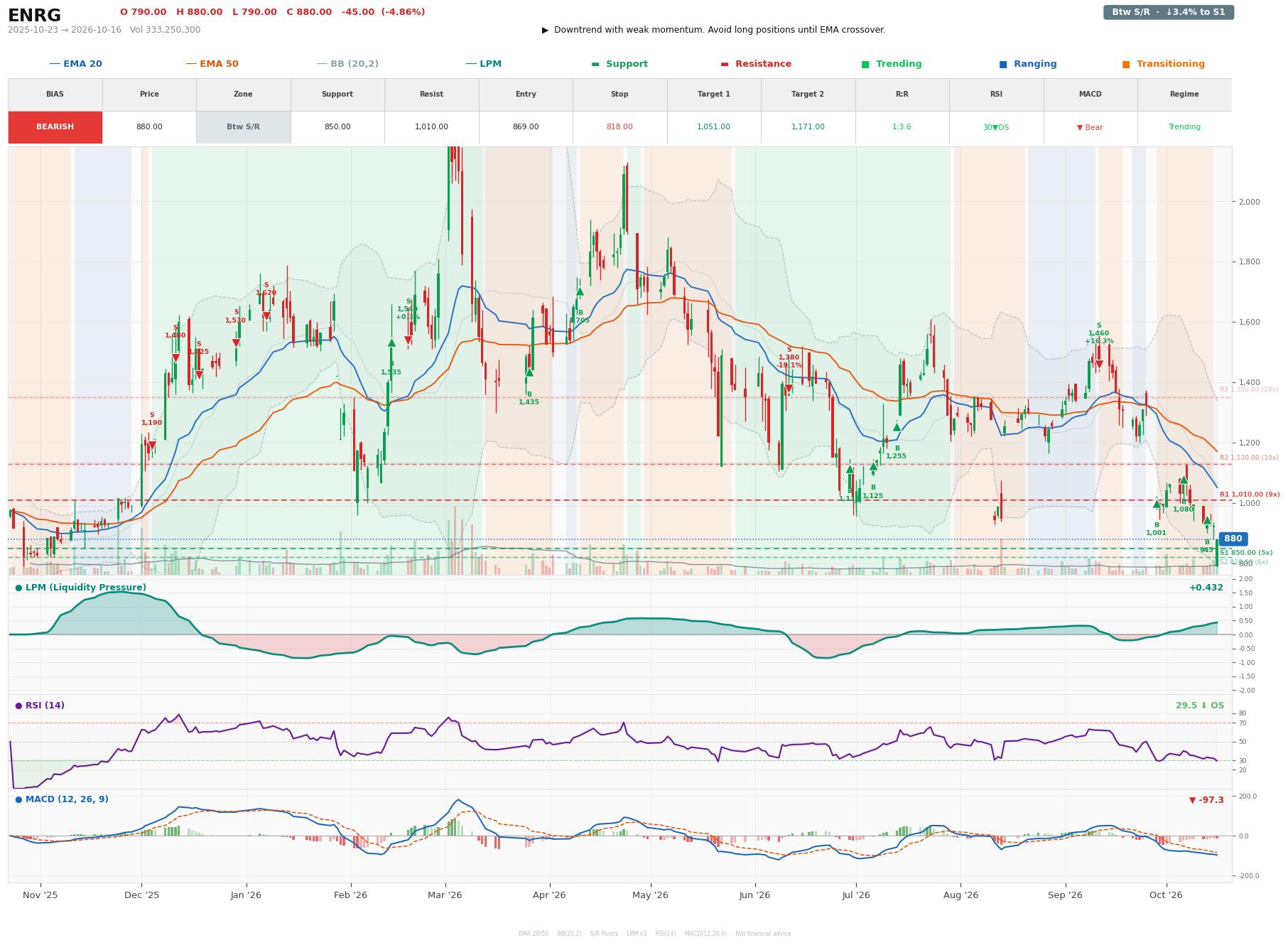This screenshot has height=945, width=1288.
Task: Click the Btw S/R zone cell
Action: 243,127
